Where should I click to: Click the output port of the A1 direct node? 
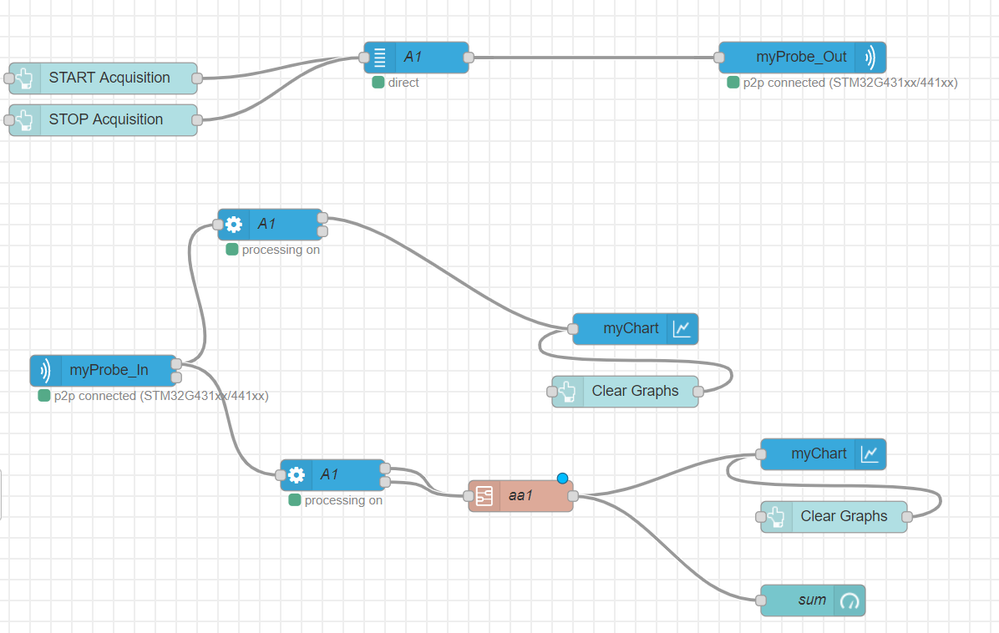click(468, 57)
